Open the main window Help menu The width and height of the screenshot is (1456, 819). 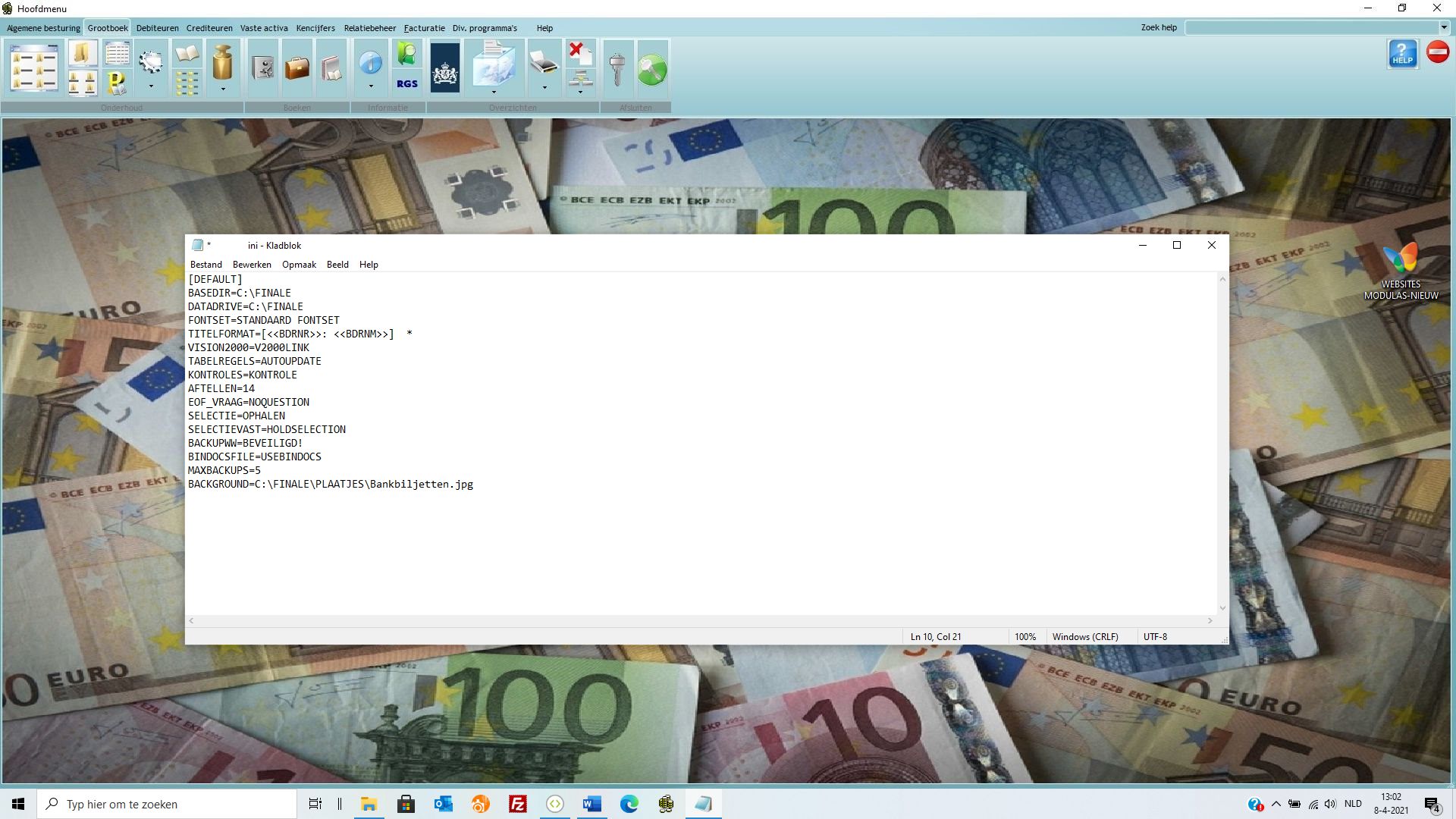[544, 28]
